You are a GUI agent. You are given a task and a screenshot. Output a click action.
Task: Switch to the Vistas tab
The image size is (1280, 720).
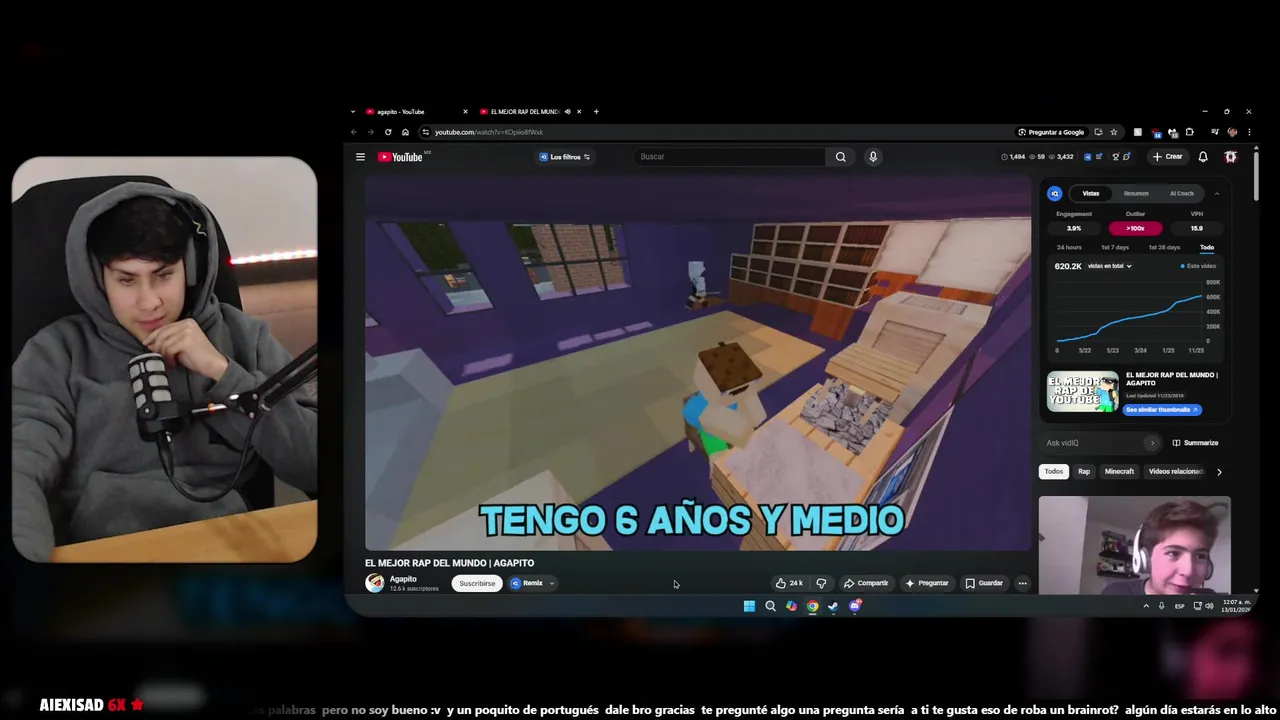point(1091,193)
